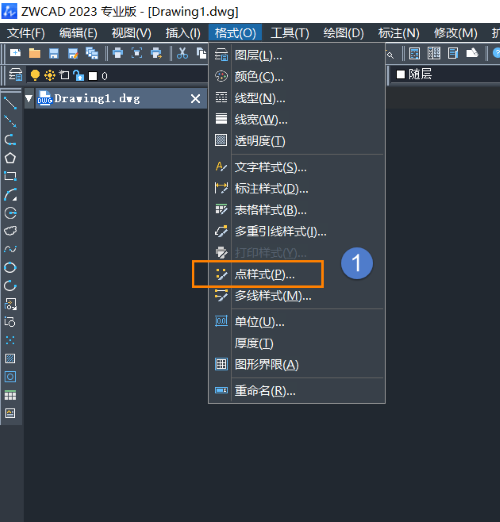Select the Arc tool
The width and height of the screenshot is (500, 522).
click(x=10, y=195)
